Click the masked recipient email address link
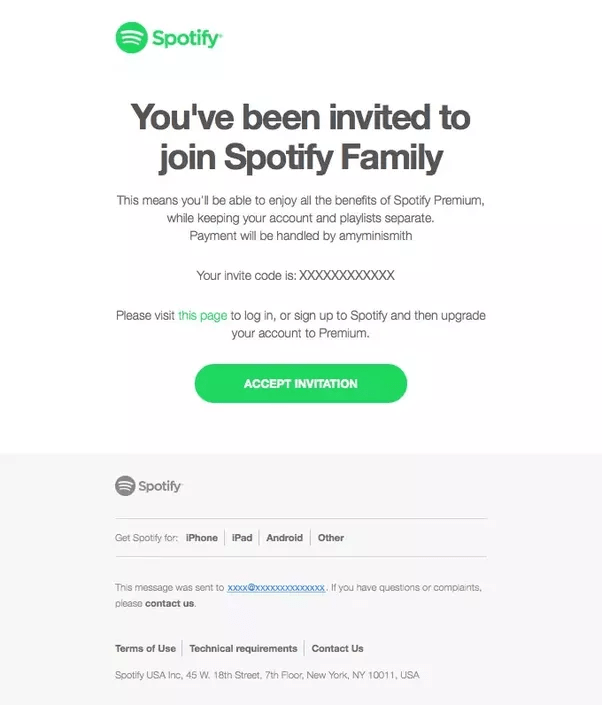602x705 pixels. [x=276, y=588]
